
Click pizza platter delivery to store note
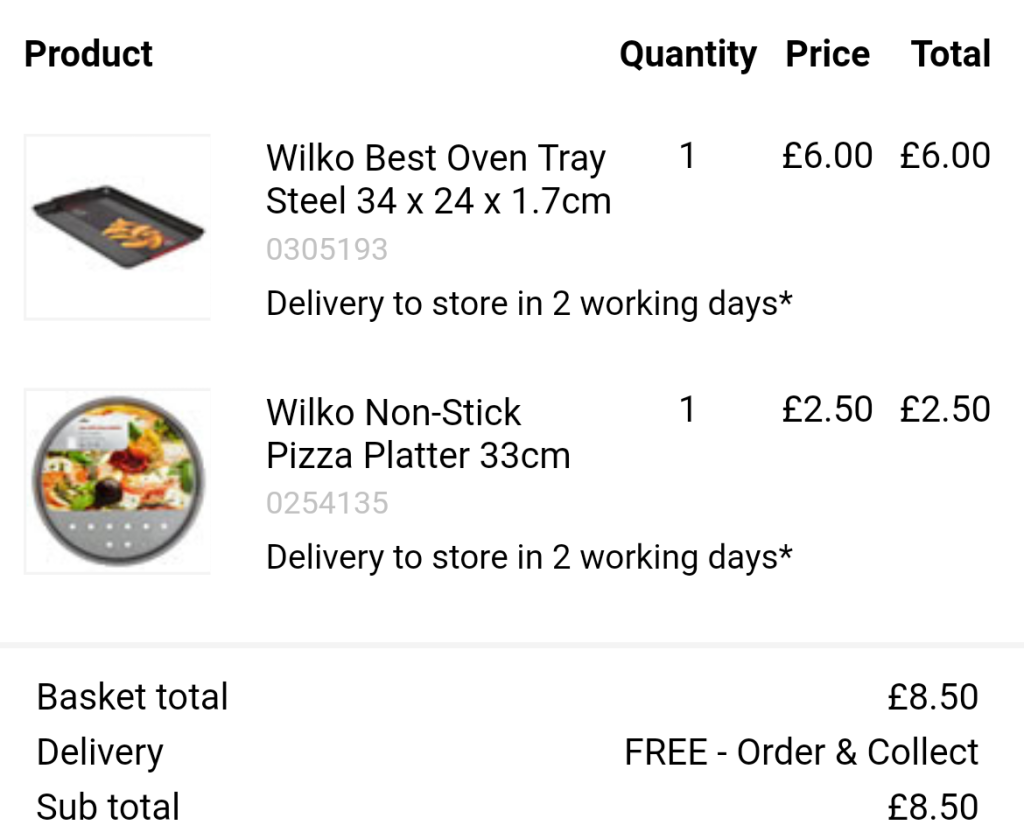529,558
